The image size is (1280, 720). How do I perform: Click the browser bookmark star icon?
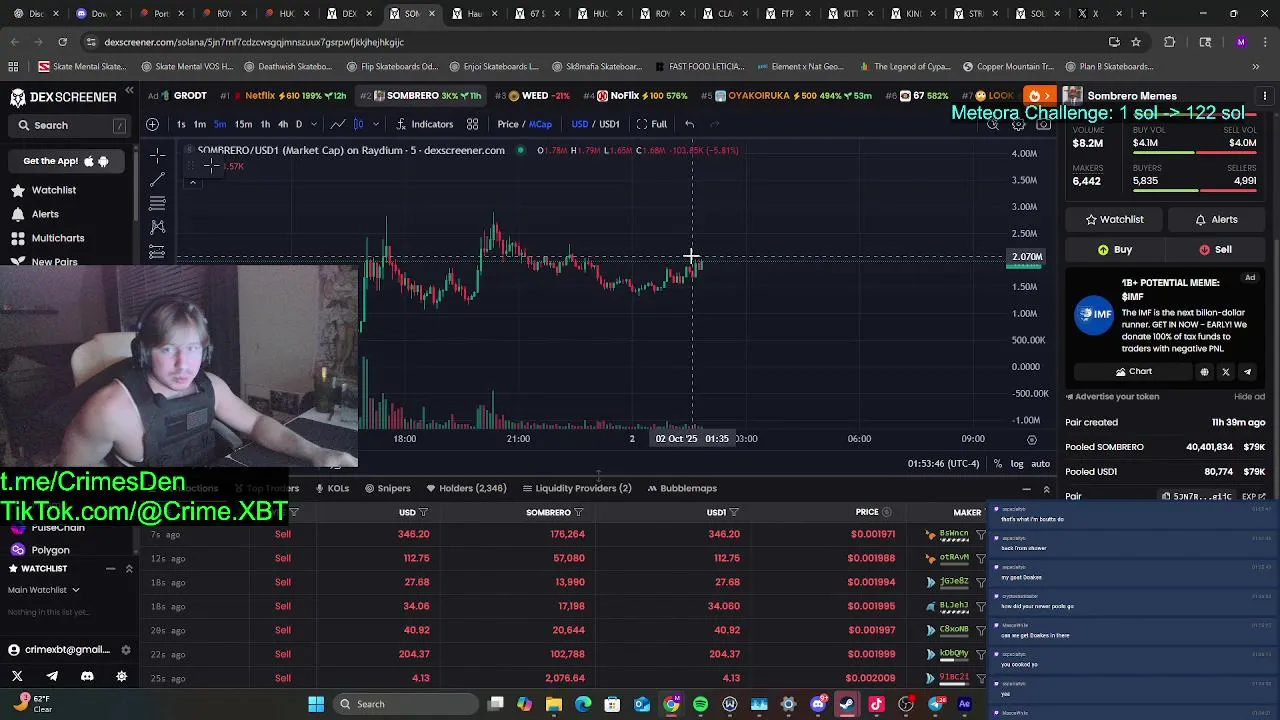pyautogui.click(x=1136, y=42)
